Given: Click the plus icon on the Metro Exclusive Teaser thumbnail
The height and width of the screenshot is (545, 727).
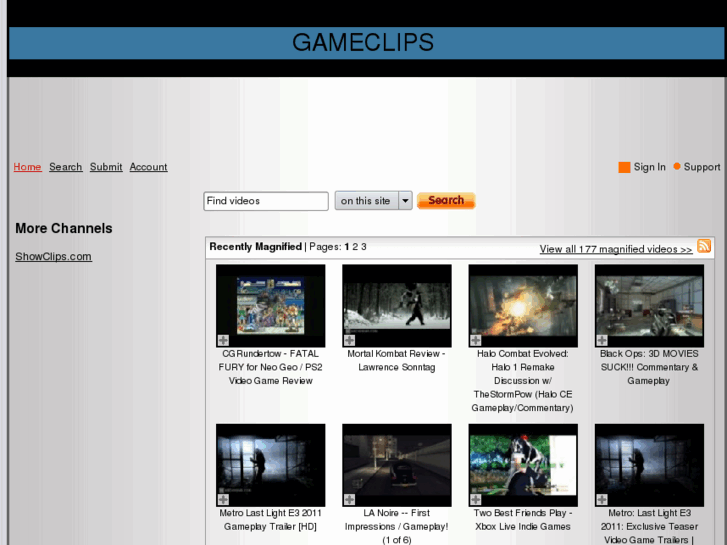Looking at the screenshot, I should (602, 500).
